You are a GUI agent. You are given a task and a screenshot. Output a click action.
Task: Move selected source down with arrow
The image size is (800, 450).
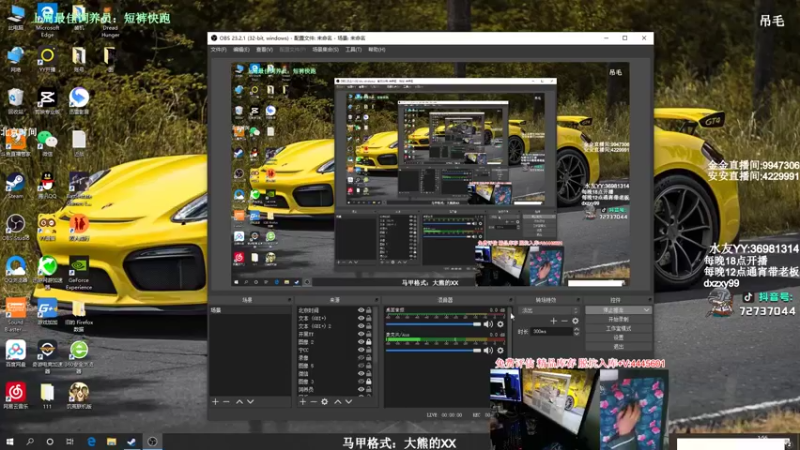(348, 402)
